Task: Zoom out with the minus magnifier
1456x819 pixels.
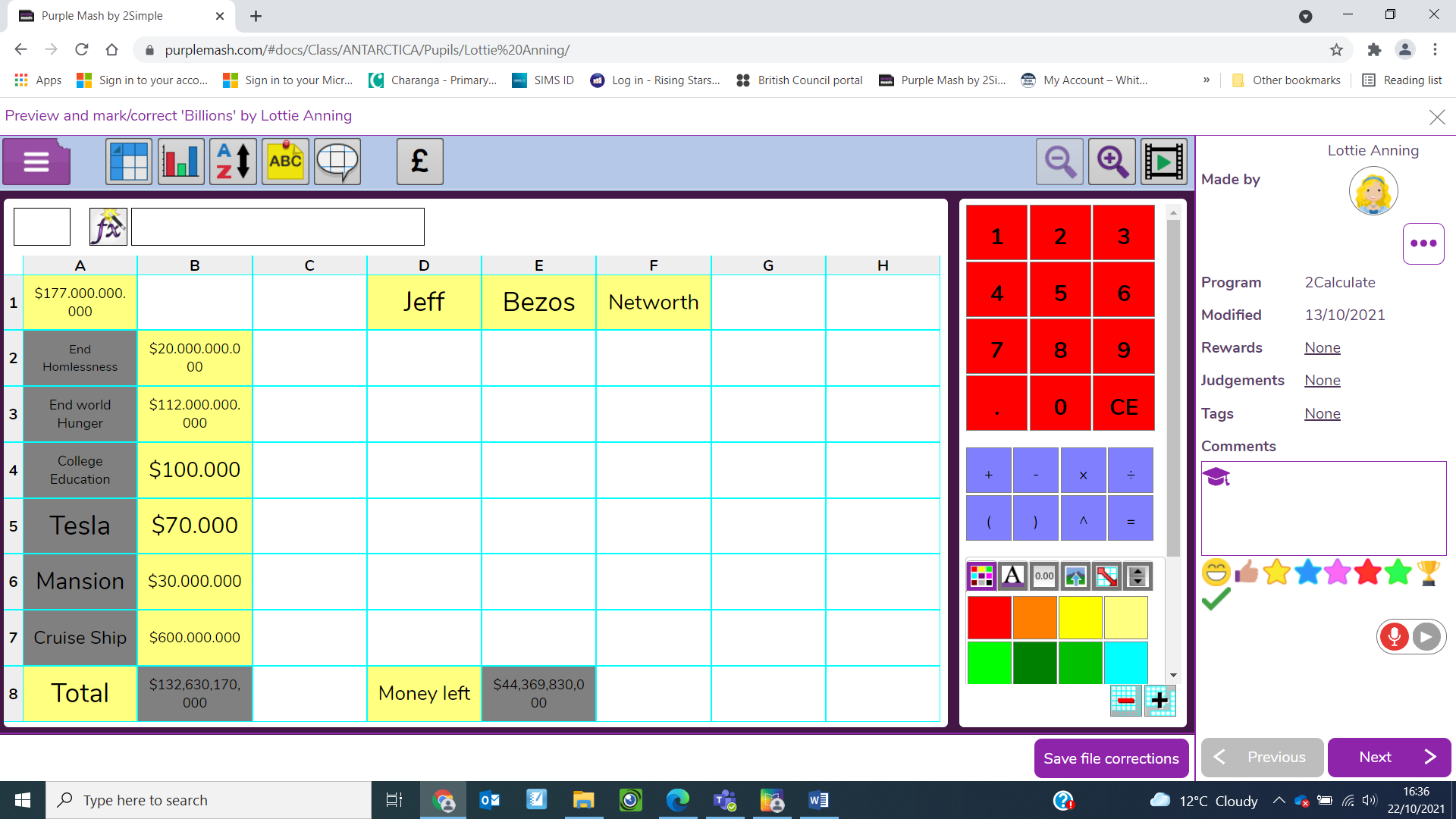Action: coord(1059,162)
